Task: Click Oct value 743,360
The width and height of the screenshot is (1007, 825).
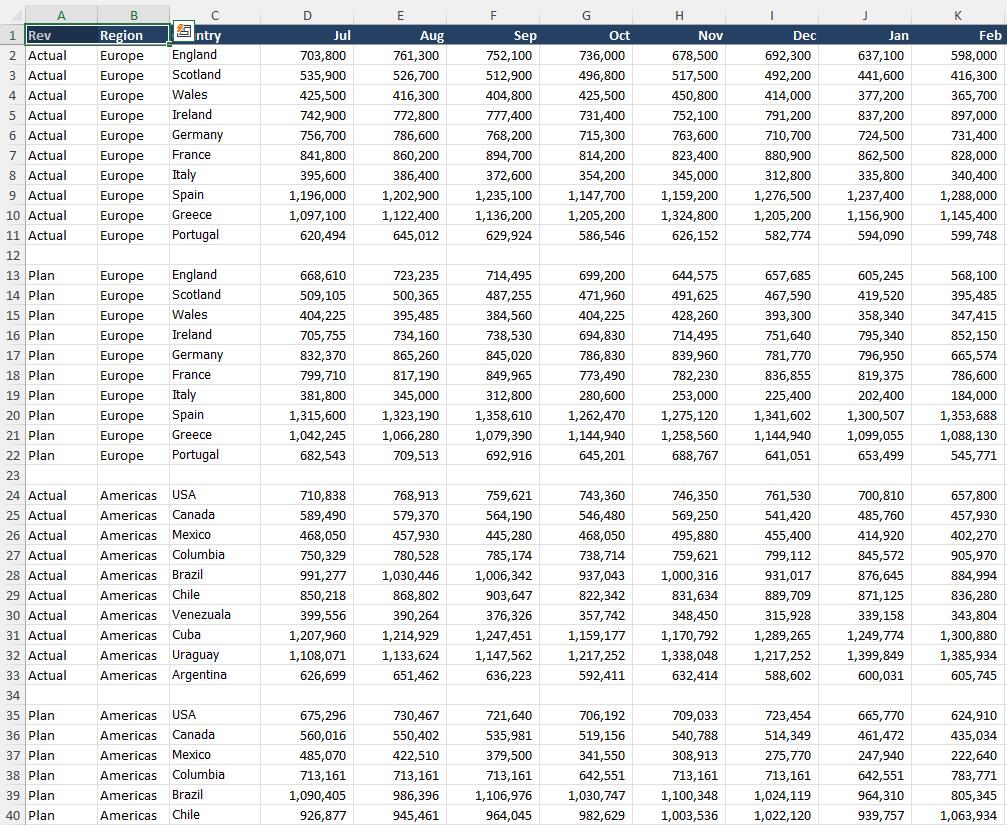Action: click(586, 496)
